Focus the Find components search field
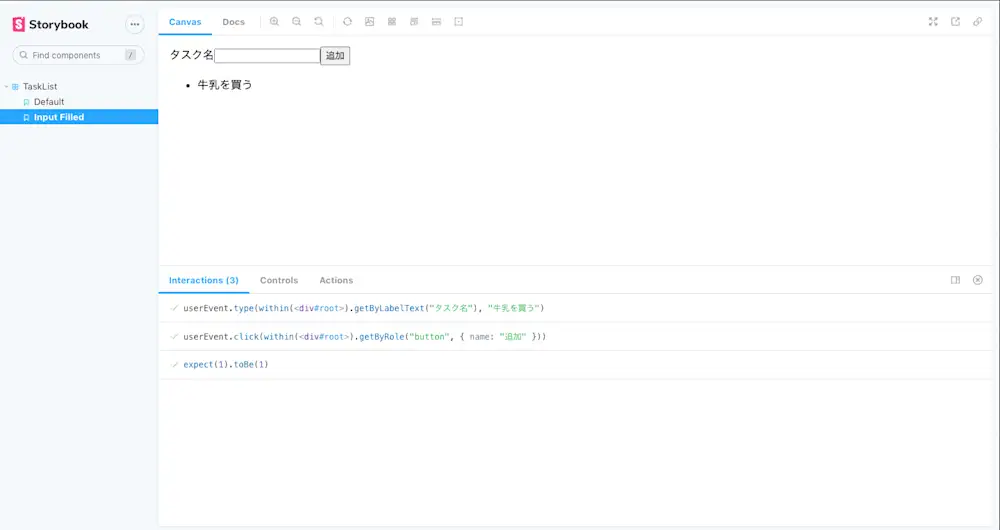Image resolution: width=1000 pixels, height=530 pixels. pos(78,55)
